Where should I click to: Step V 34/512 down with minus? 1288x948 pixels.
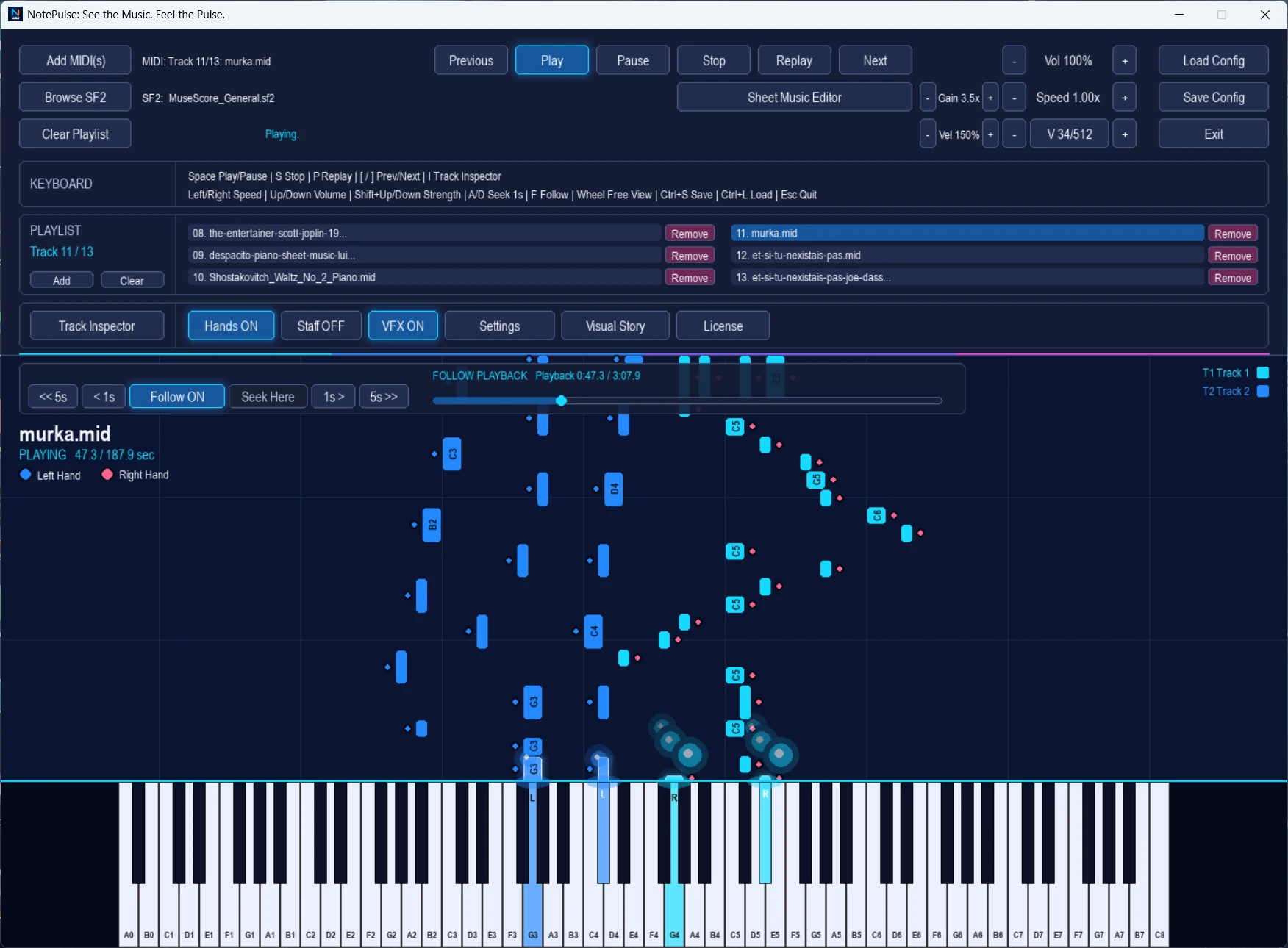(x=1015, y=134)
